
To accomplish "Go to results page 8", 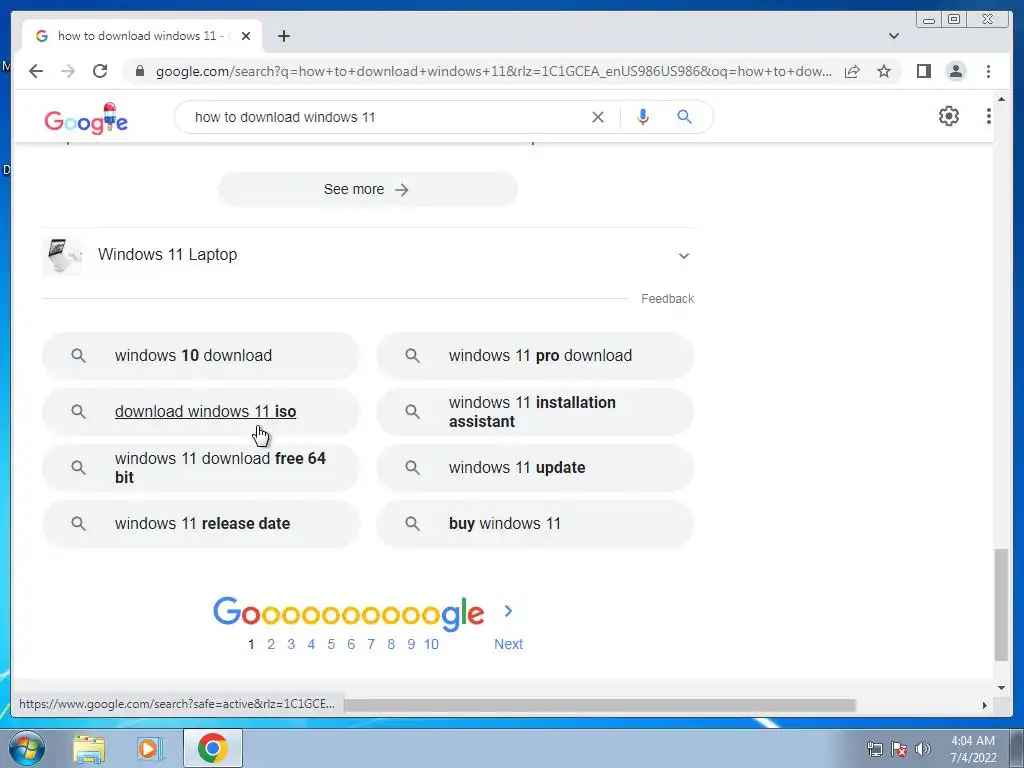I will click(391, 644).
